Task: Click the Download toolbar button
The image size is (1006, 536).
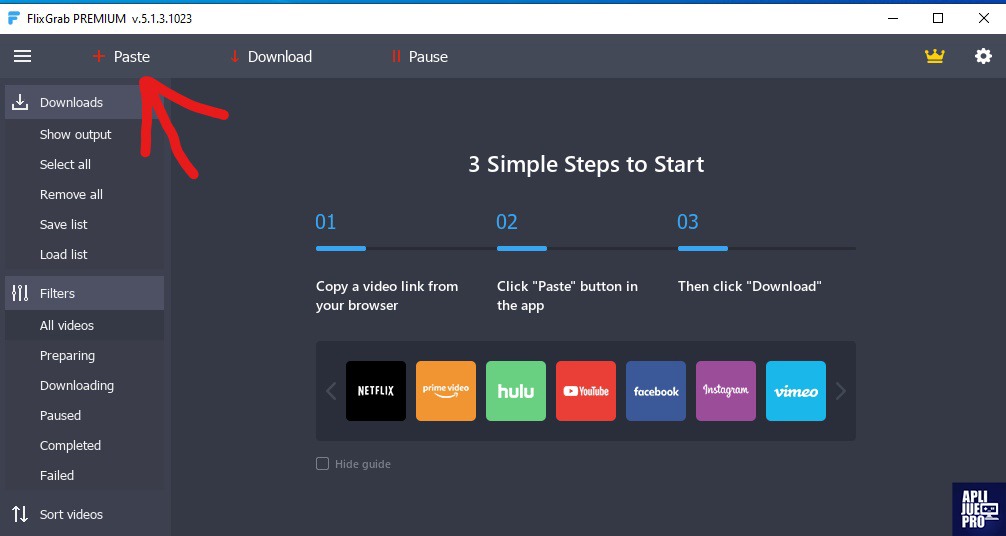Action: point(271,56)
